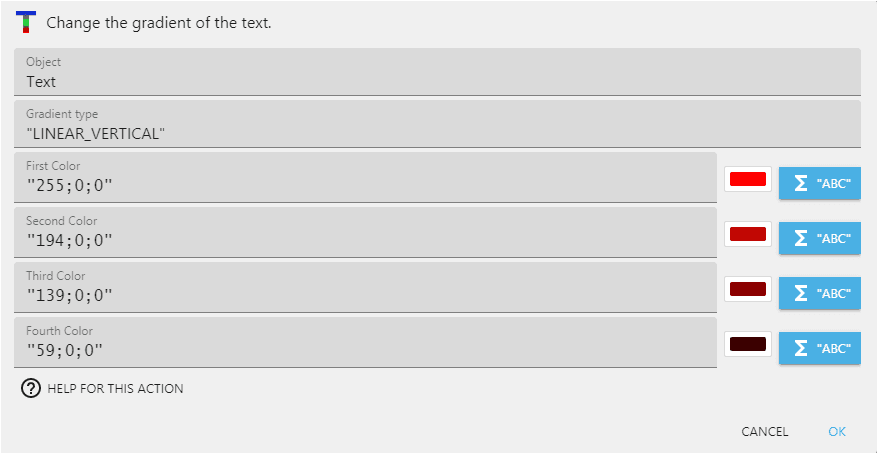Confirm with the OK button

[837, 432]
